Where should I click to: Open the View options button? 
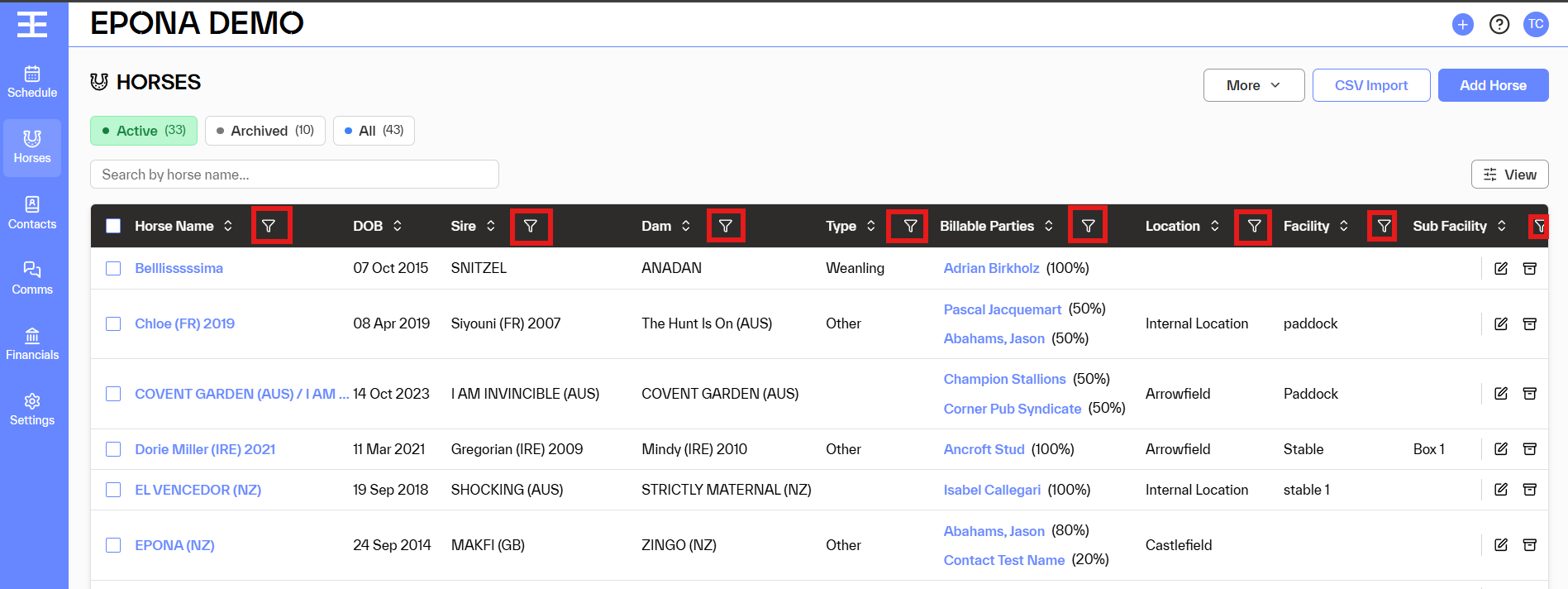point(1509,175)
